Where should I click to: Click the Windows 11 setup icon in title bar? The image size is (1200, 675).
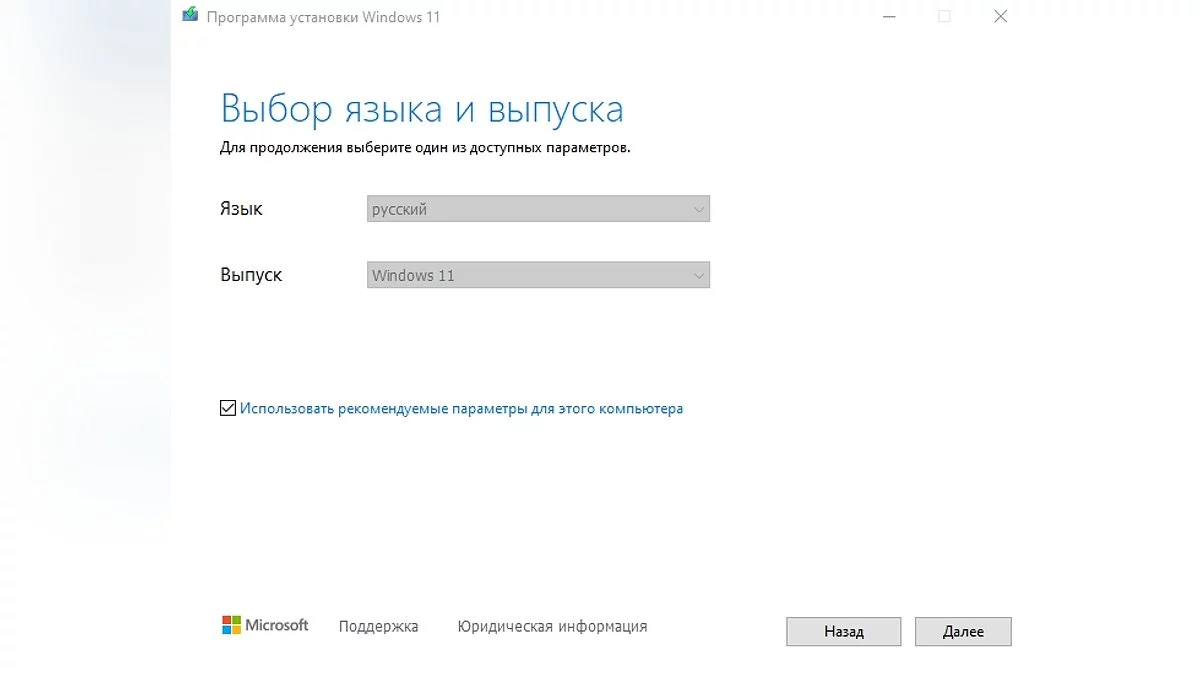[189, 17]
